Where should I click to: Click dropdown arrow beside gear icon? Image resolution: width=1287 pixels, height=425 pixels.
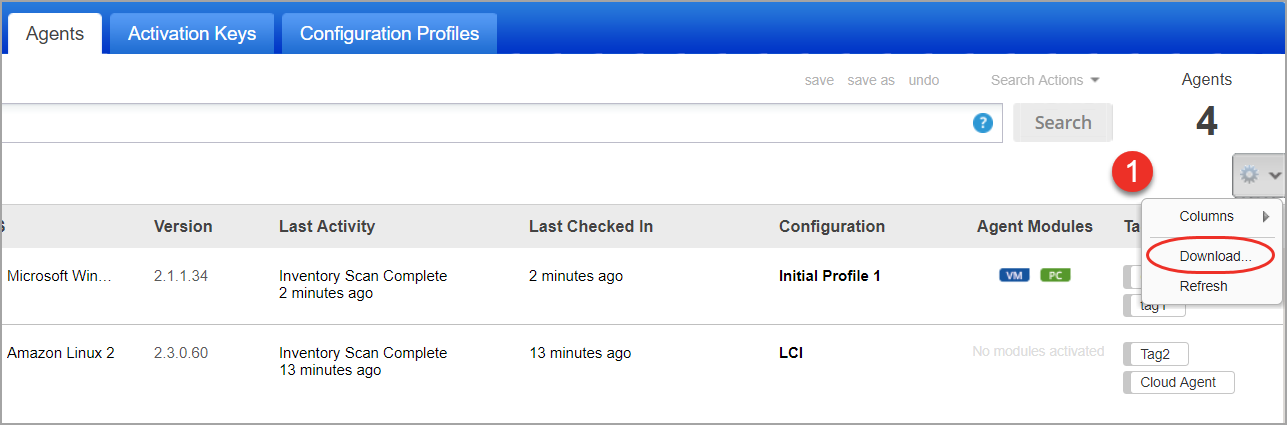1275,175
